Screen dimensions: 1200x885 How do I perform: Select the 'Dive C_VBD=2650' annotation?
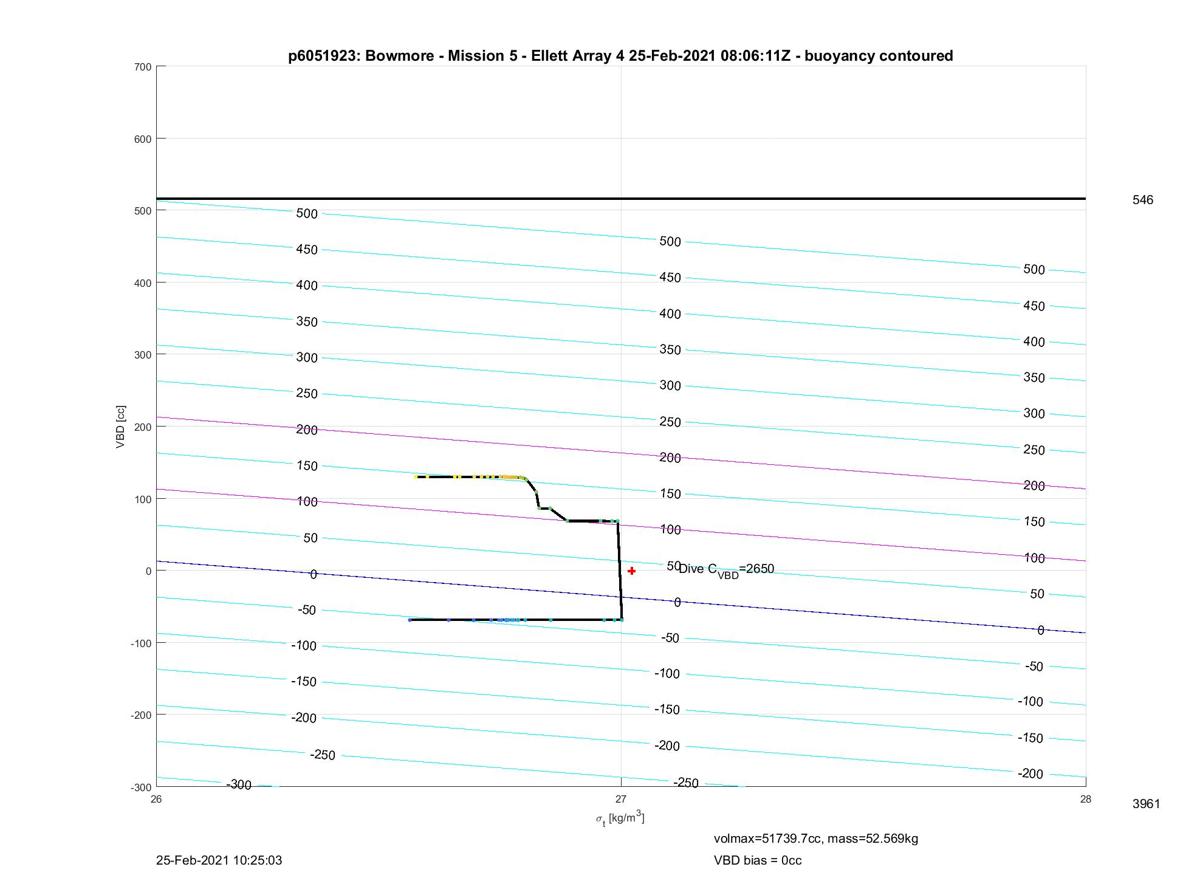point(726,570)
